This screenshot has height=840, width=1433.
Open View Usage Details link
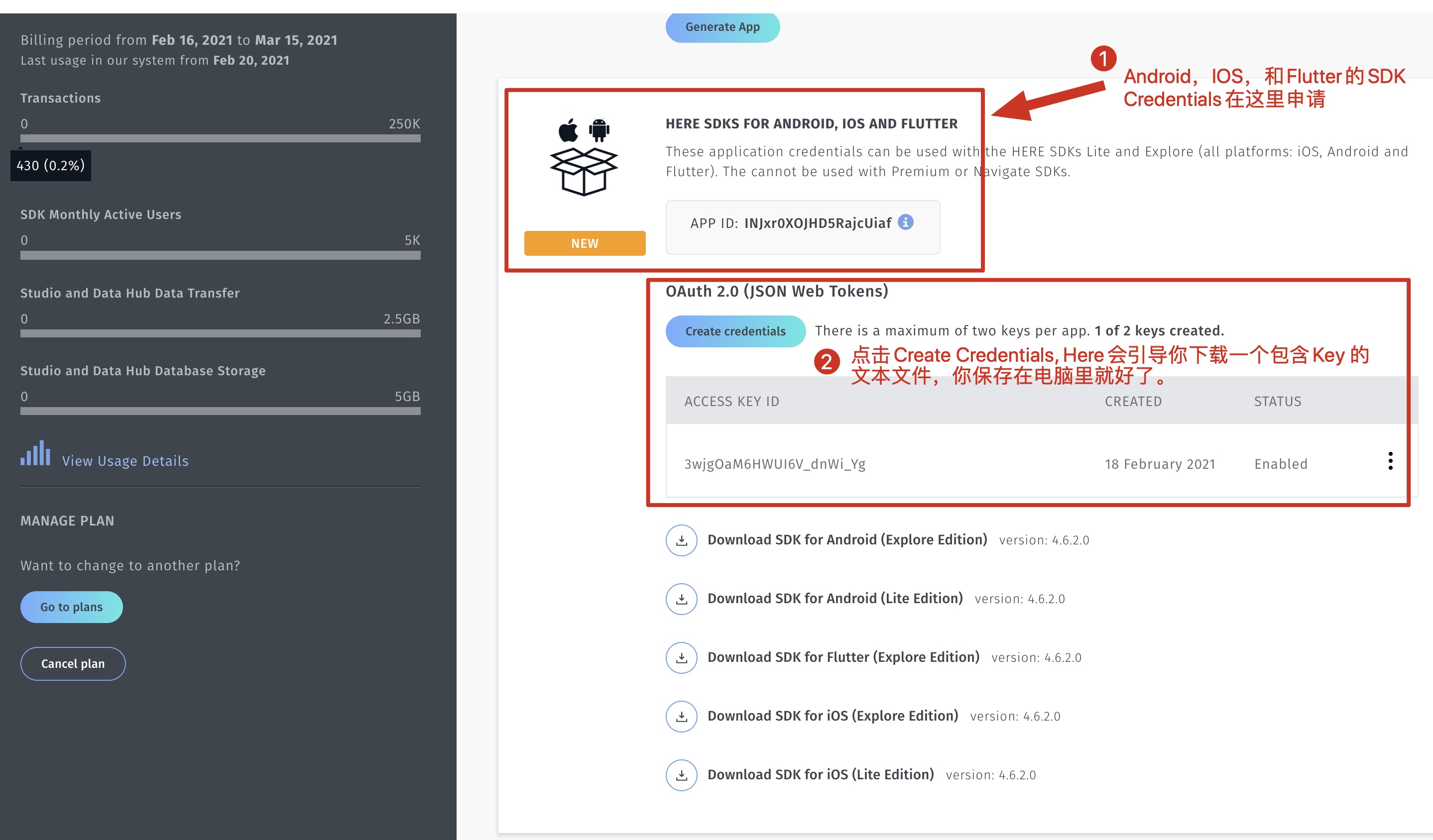coord(125,461)
